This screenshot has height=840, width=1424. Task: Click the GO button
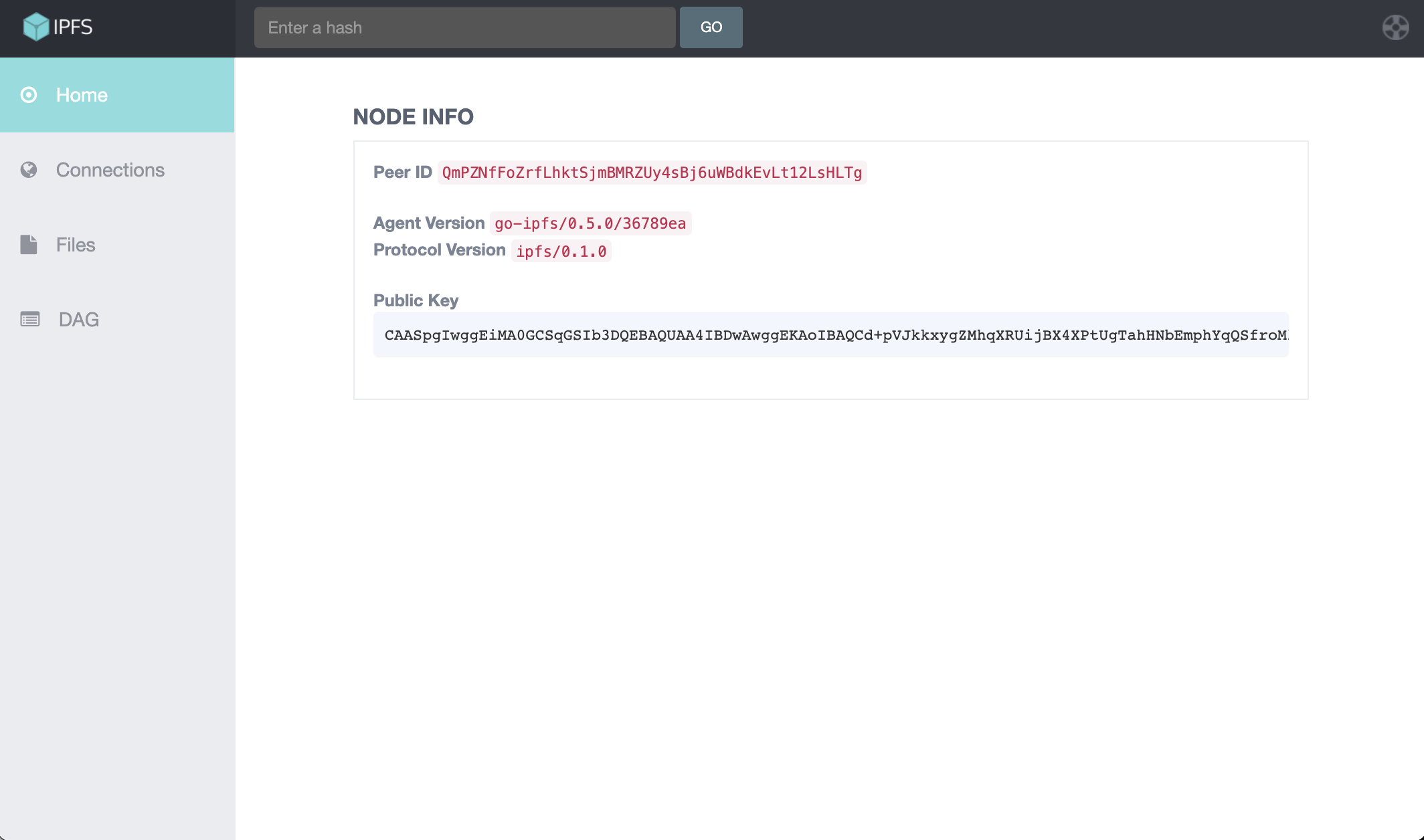(x=711, y=27)
